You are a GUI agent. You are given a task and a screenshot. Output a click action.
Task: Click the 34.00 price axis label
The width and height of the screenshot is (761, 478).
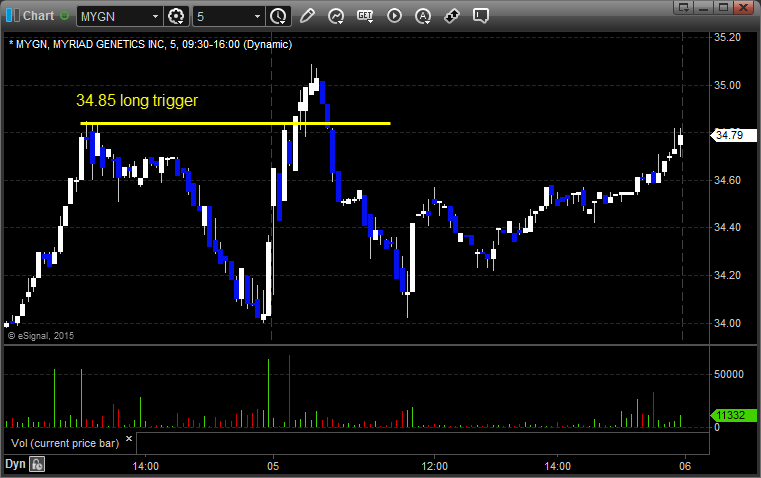(x=728, y=323)
